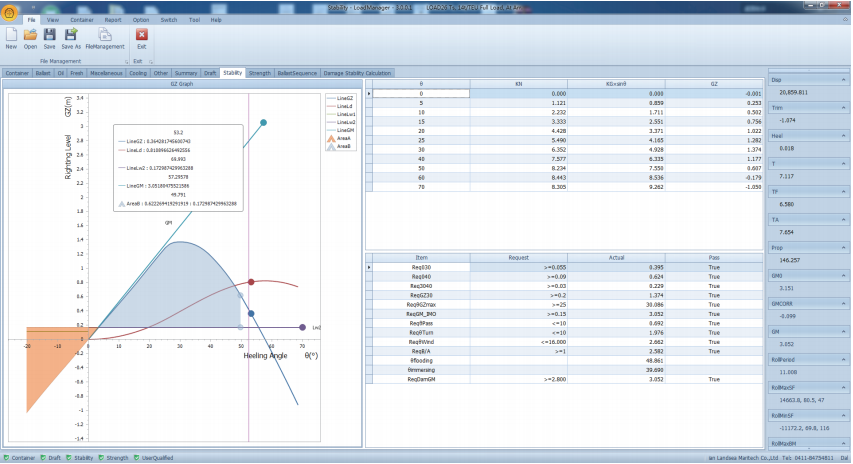Image resolution: width=853 pixels, height=464 pixels.
Task: Click the KN column header
Action: tap(518, 83)
